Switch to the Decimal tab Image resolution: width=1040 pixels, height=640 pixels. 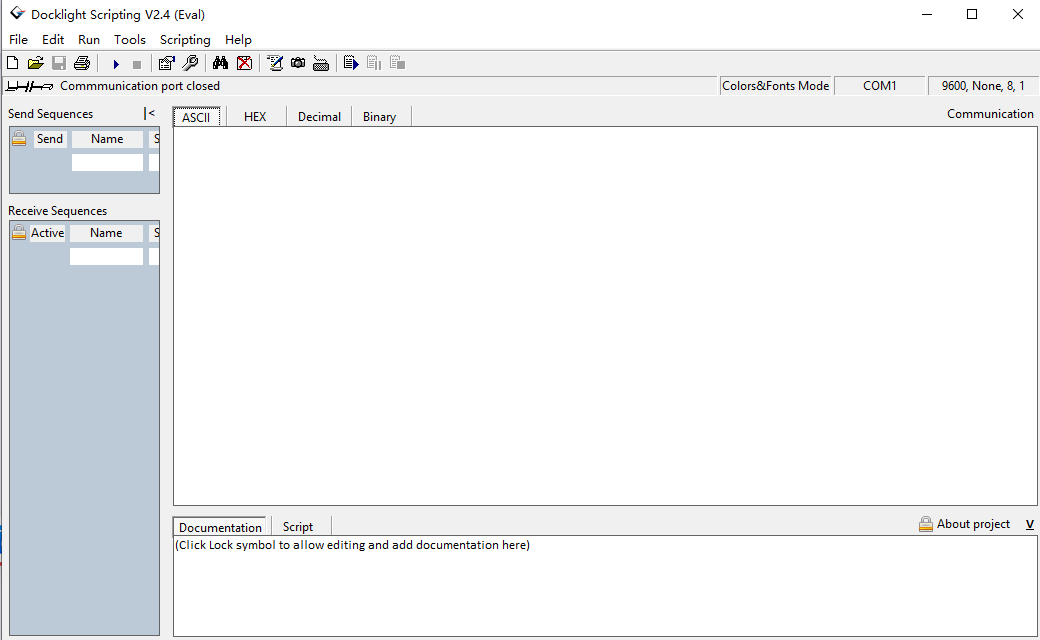[x=319, y=117]
